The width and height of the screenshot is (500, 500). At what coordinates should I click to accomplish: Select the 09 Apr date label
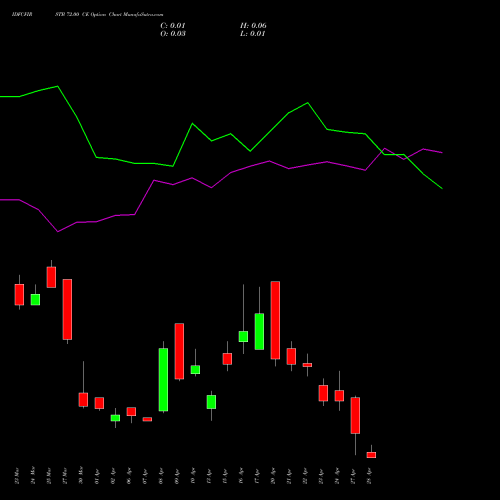click(177, 476)
